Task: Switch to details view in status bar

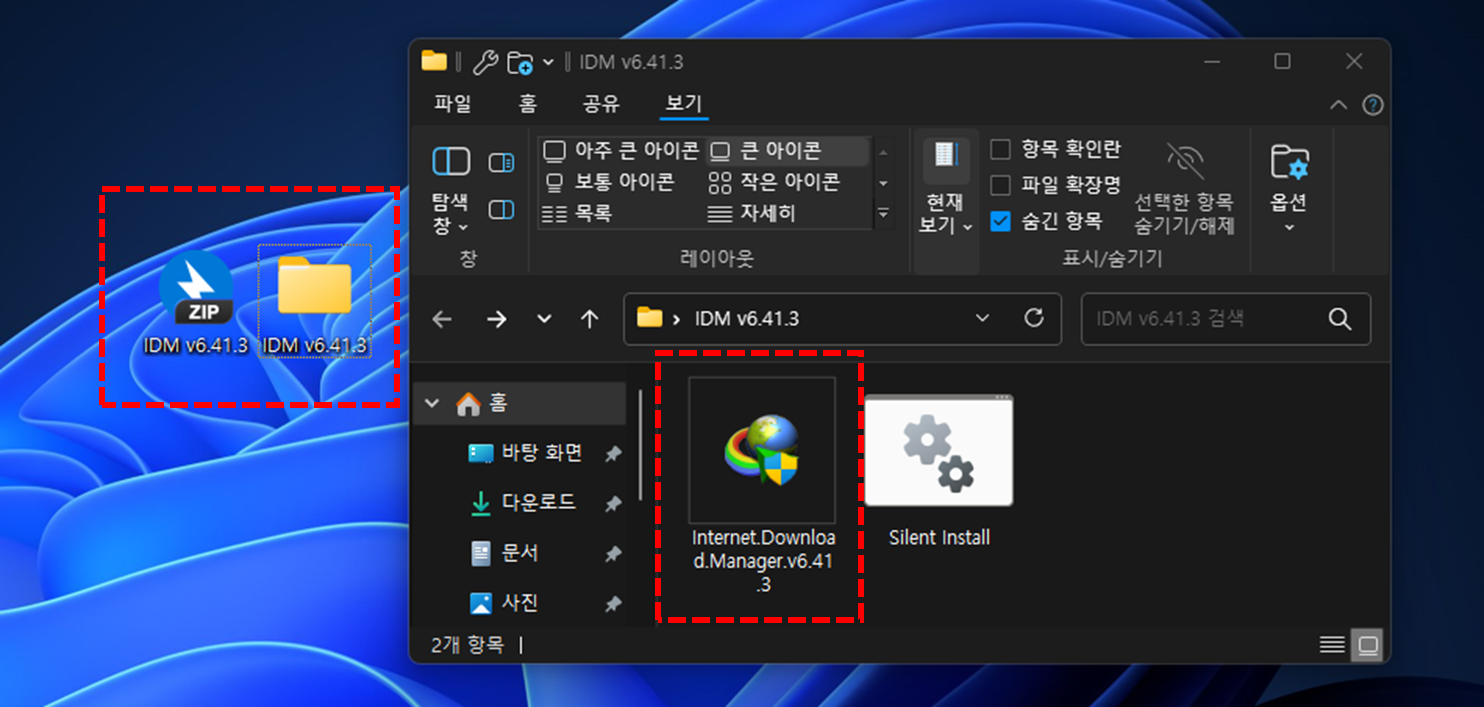Action: coord(1332,645)
